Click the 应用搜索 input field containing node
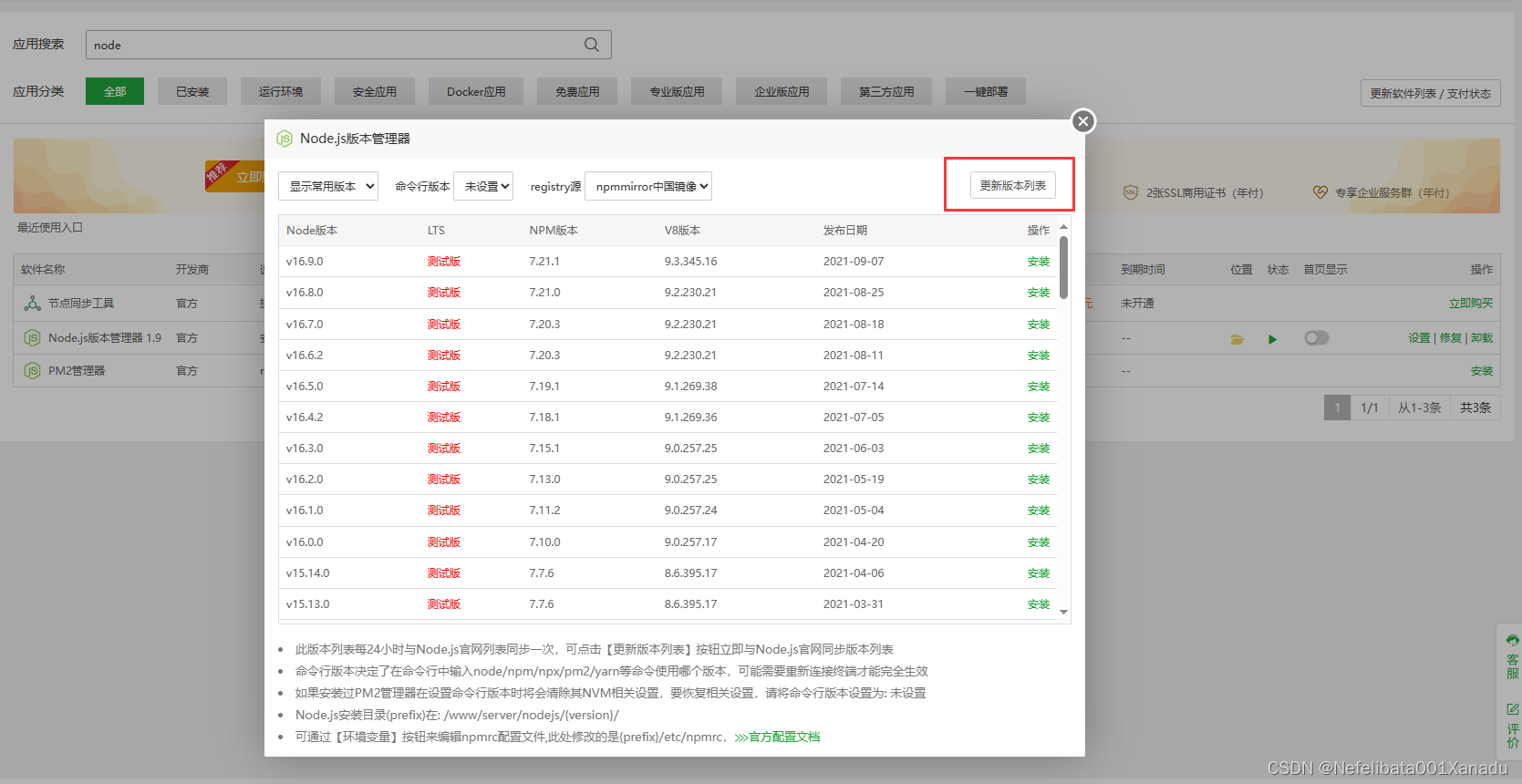This screenshot has width=1522, height=784. [348, 45]
